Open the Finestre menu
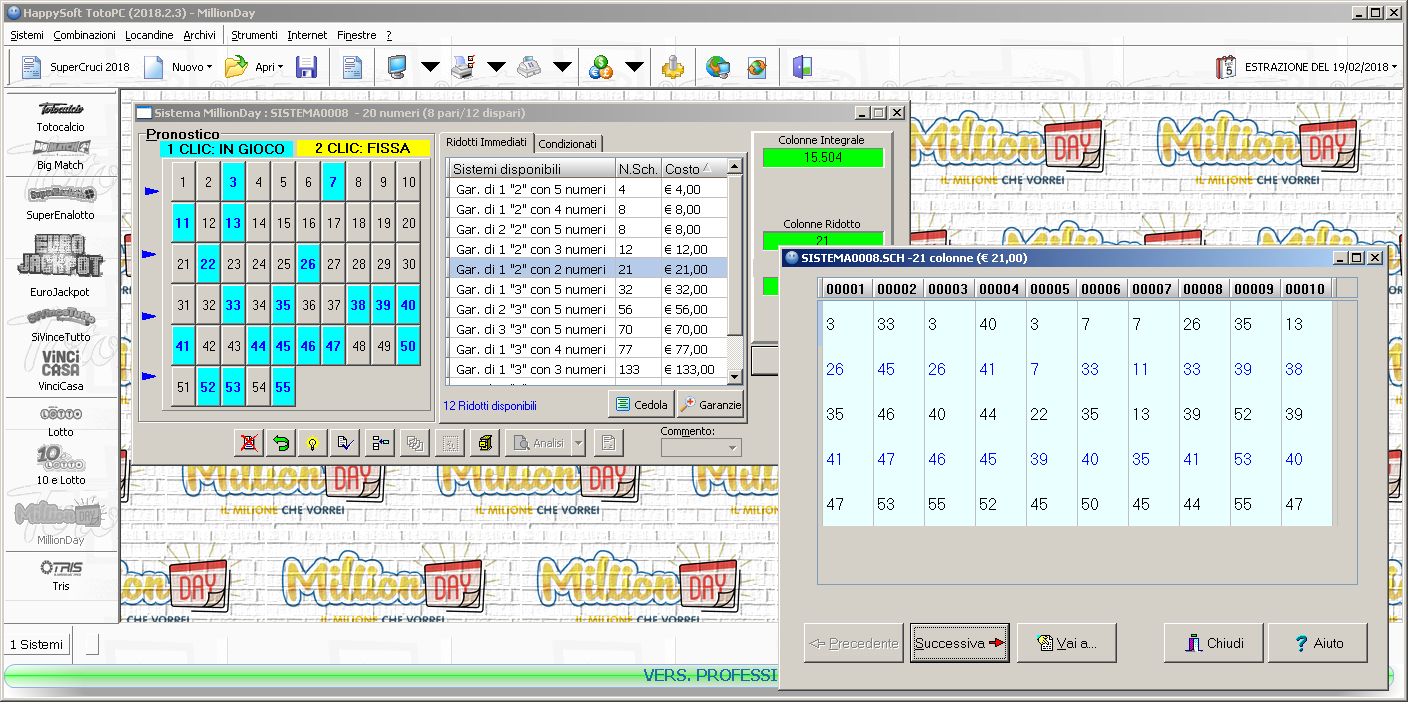1408x702 pixels. click(357, 35)
